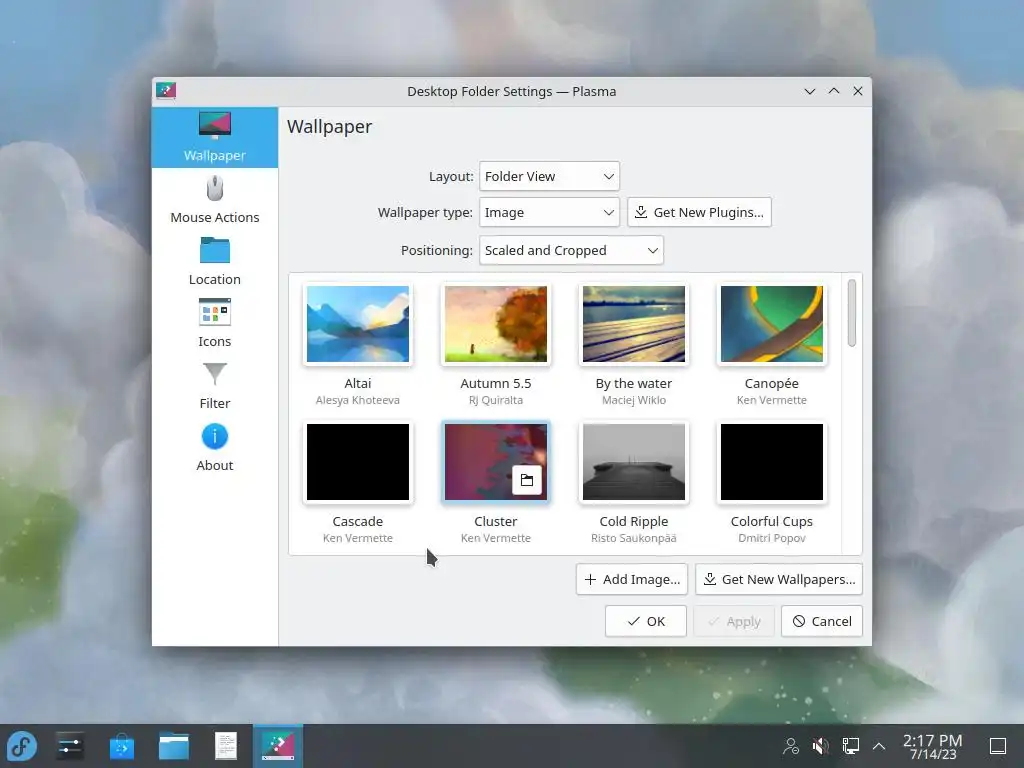
Task: Click Get New Plugins button
Action: 699,212
